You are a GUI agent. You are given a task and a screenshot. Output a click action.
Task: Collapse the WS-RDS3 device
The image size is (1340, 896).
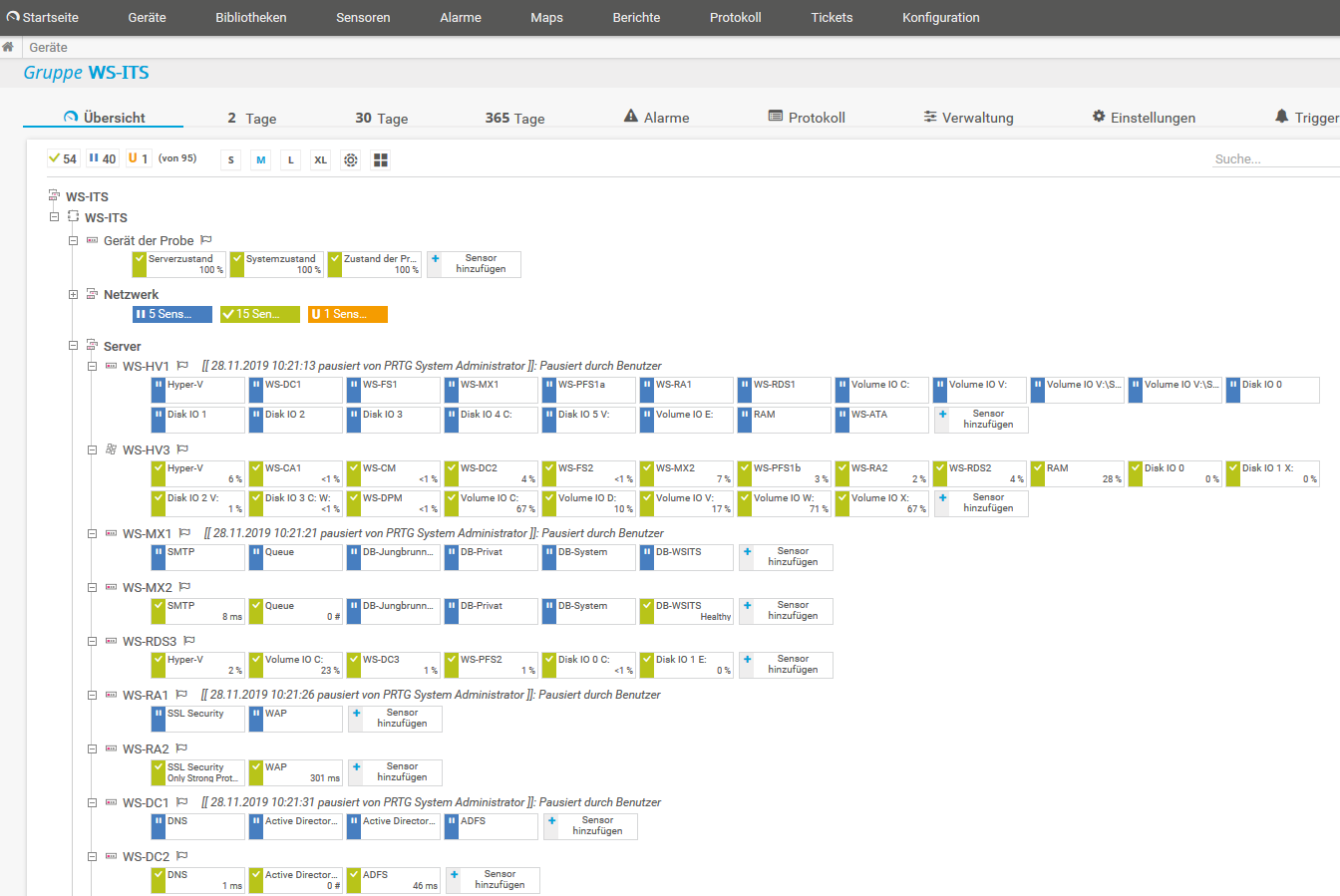(x=92, y=641)
